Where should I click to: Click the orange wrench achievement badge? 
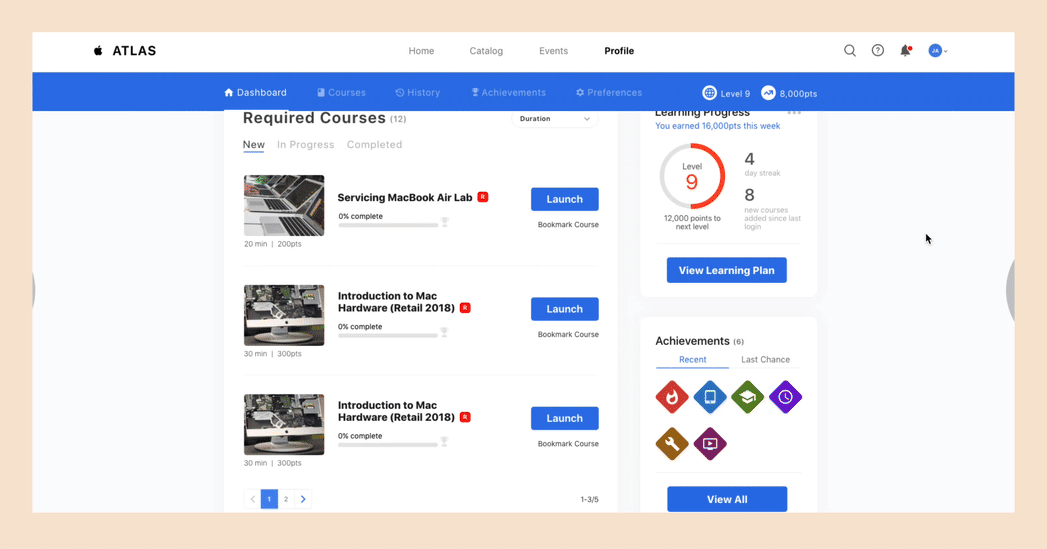click(x=672, y=443)
